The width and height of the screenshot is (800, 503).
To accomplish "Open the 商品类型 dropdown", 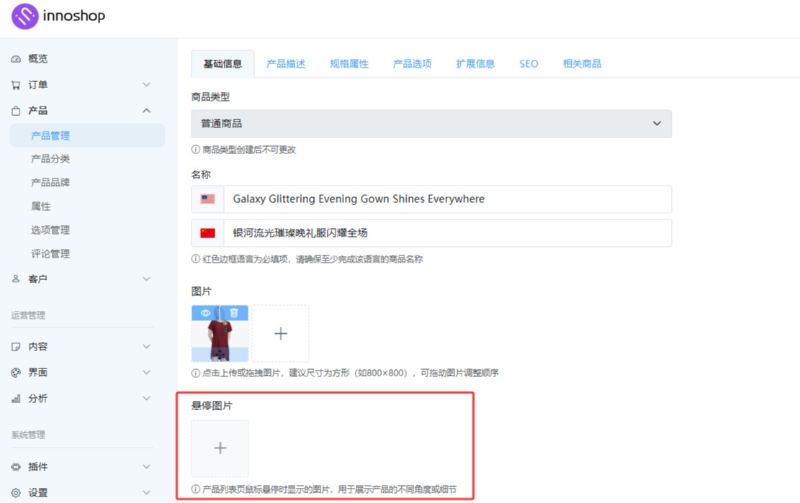I will coord(431,123).
